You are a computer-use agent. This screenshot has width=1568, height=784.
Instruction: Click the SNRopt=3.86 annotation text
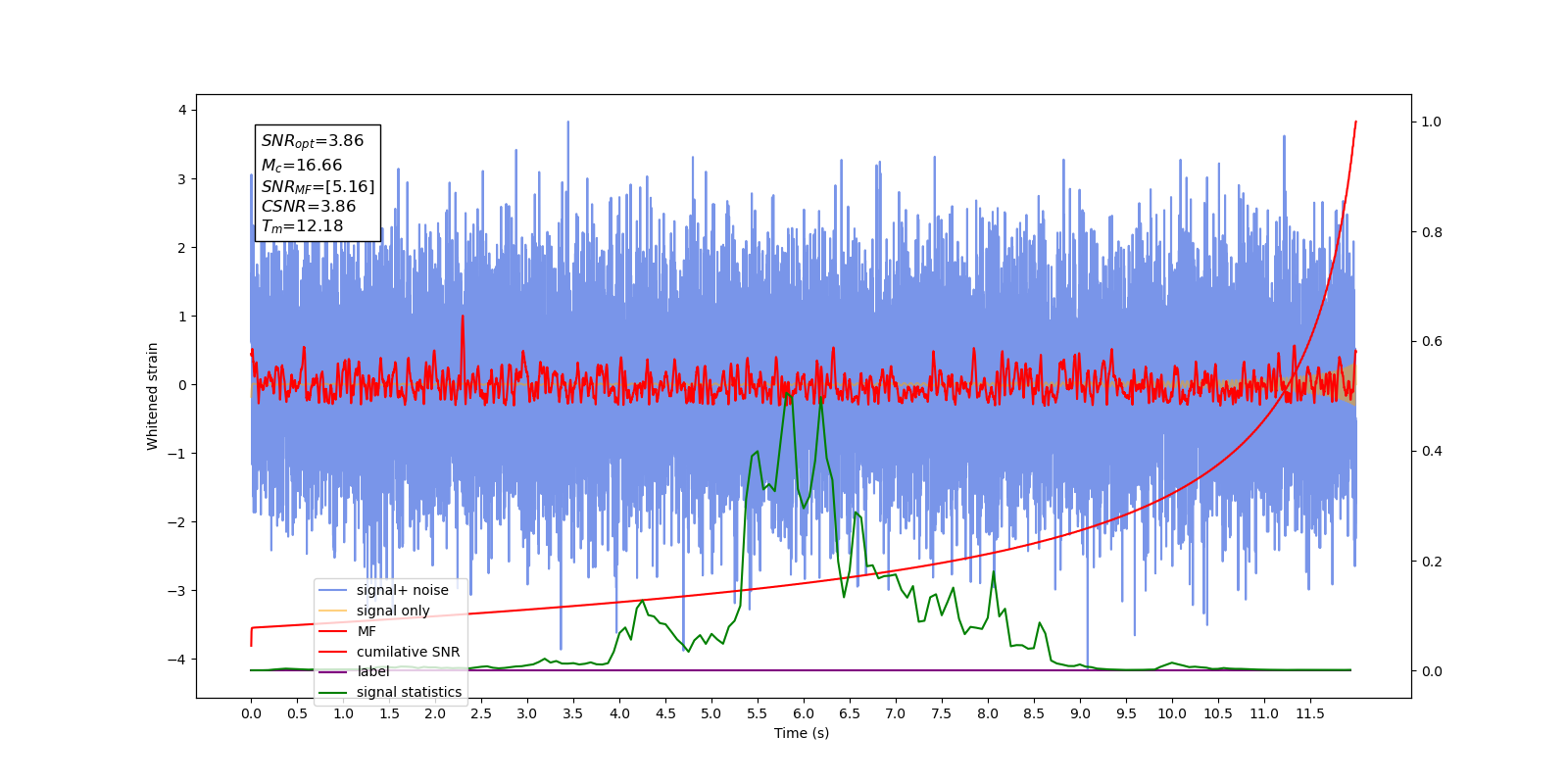(313, 141)
